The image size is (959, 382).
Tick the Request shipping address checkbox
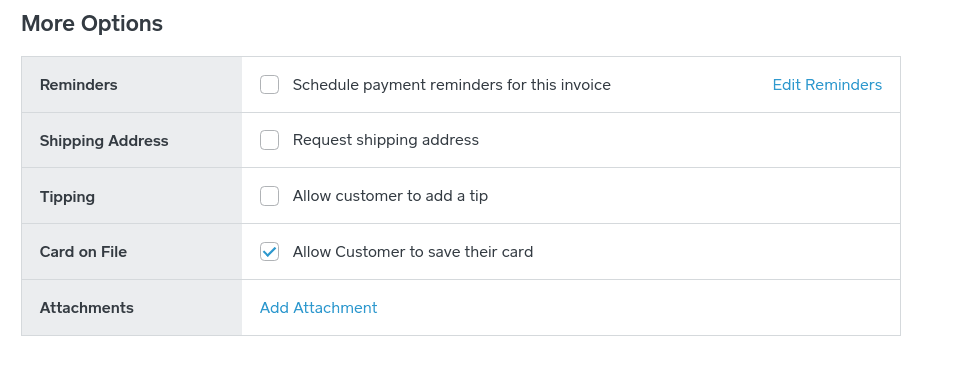[269, 140]
